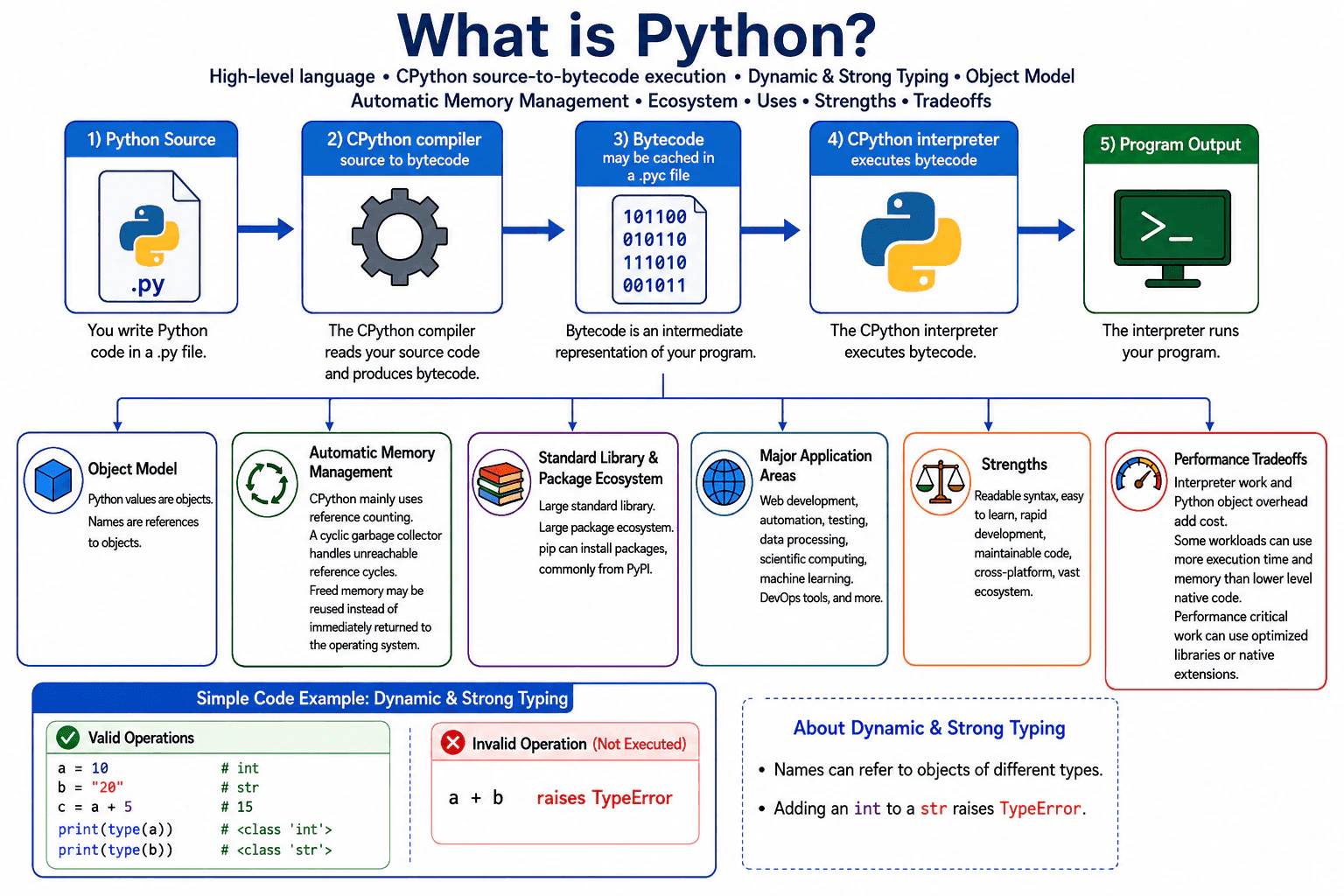The height and width of the screenshot is (896, 1344).
Task: Click the 'Valid Operations' label
Action: pyautogui.click(x=141, y=738)
